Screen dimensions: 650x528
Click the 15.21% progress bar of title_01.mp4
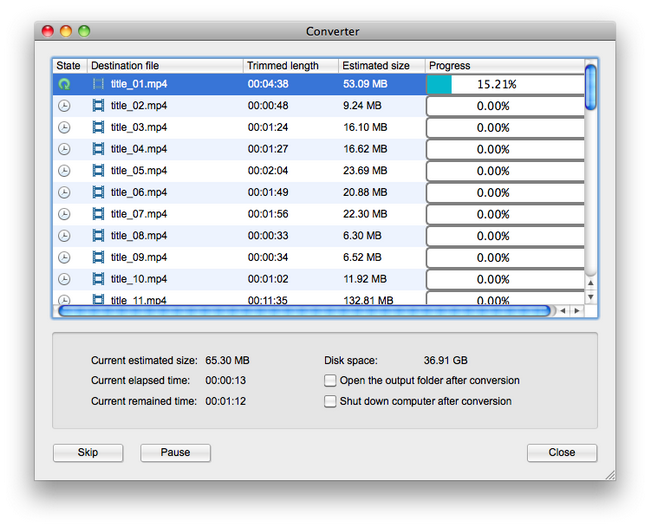click(505, 85)
